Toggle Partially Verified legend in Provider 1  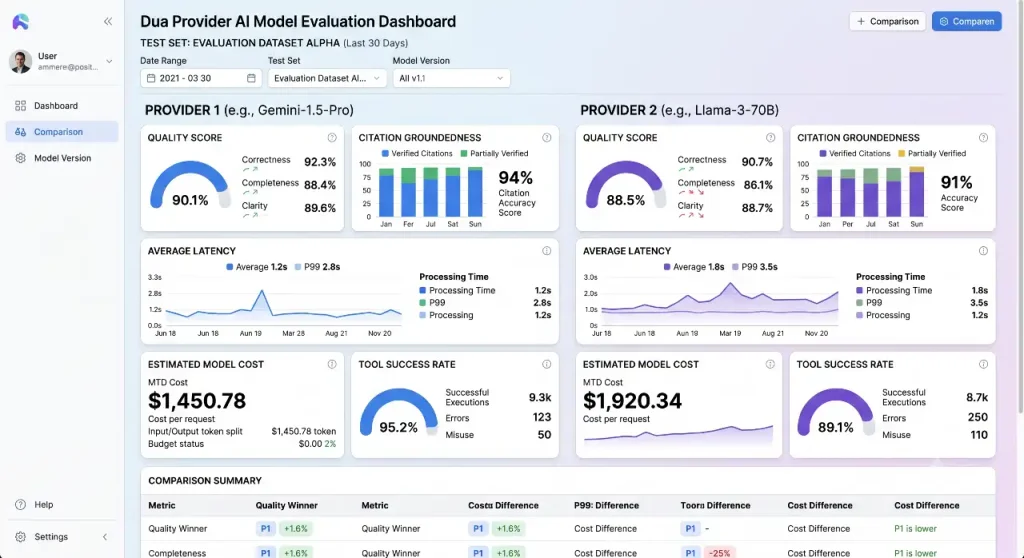tap(494, 154)
